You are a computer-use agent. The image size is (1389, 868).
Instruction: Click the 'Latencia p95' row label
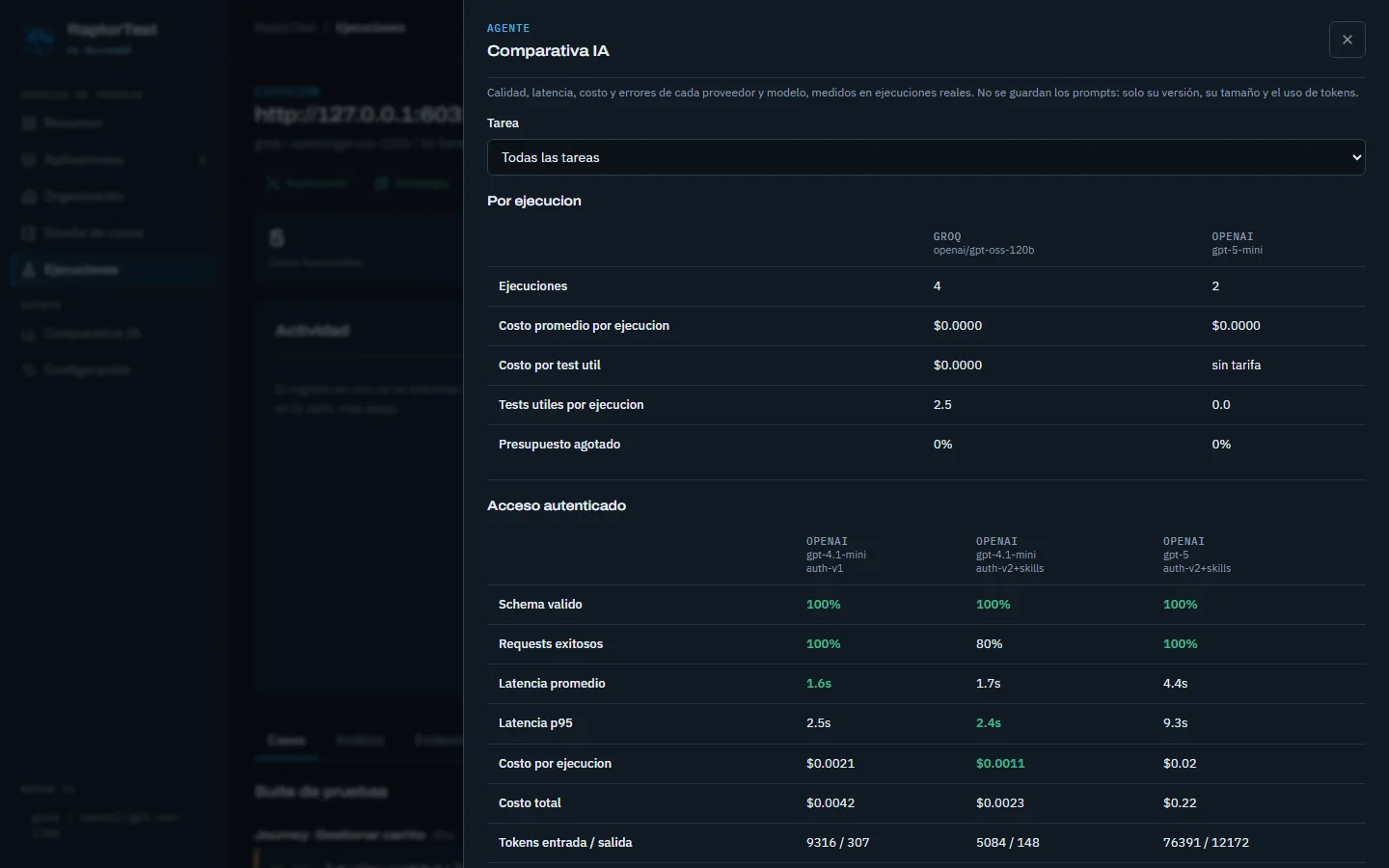point(535,723)
